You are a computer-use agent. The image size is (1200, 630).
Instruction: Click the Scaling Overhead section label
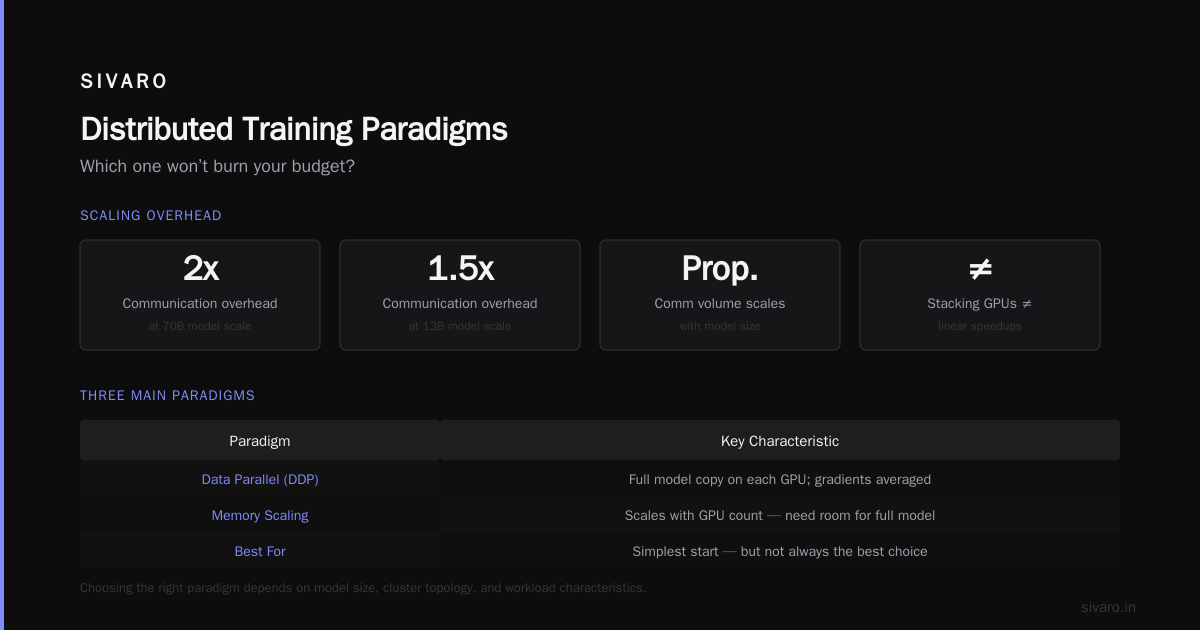(x=151, y=215)
